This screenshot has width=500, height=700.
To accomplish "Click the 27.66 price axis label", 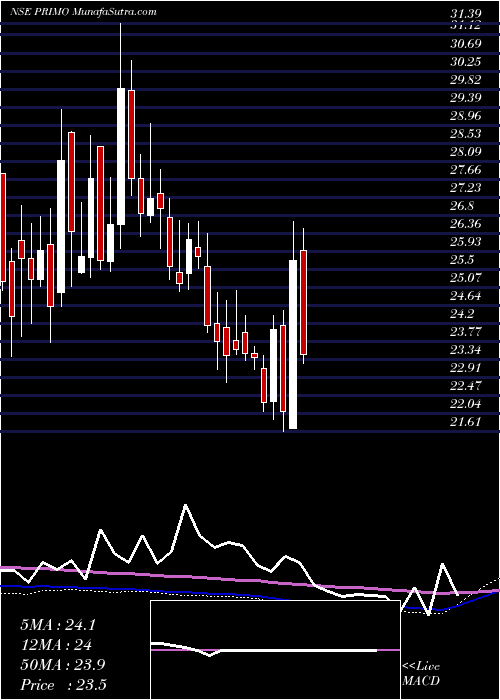I will (465, 170).
